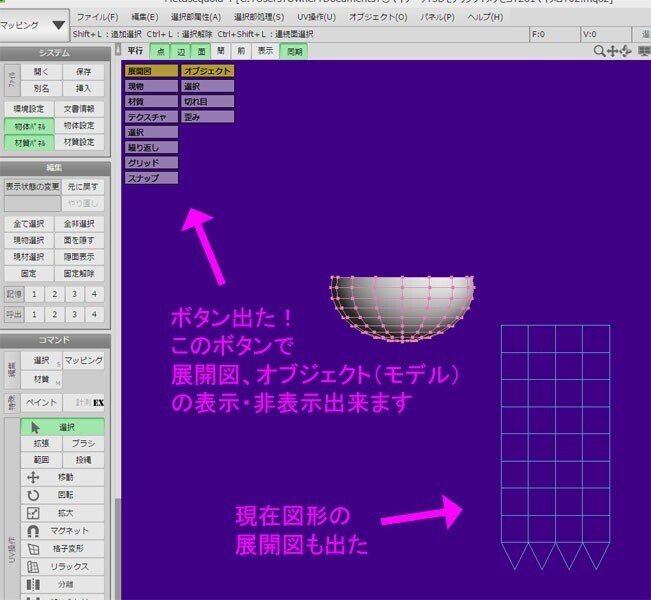This screenshot has height=600, width=651.
Task: Open the パネル(P) menu
Action: pos(437,17)
